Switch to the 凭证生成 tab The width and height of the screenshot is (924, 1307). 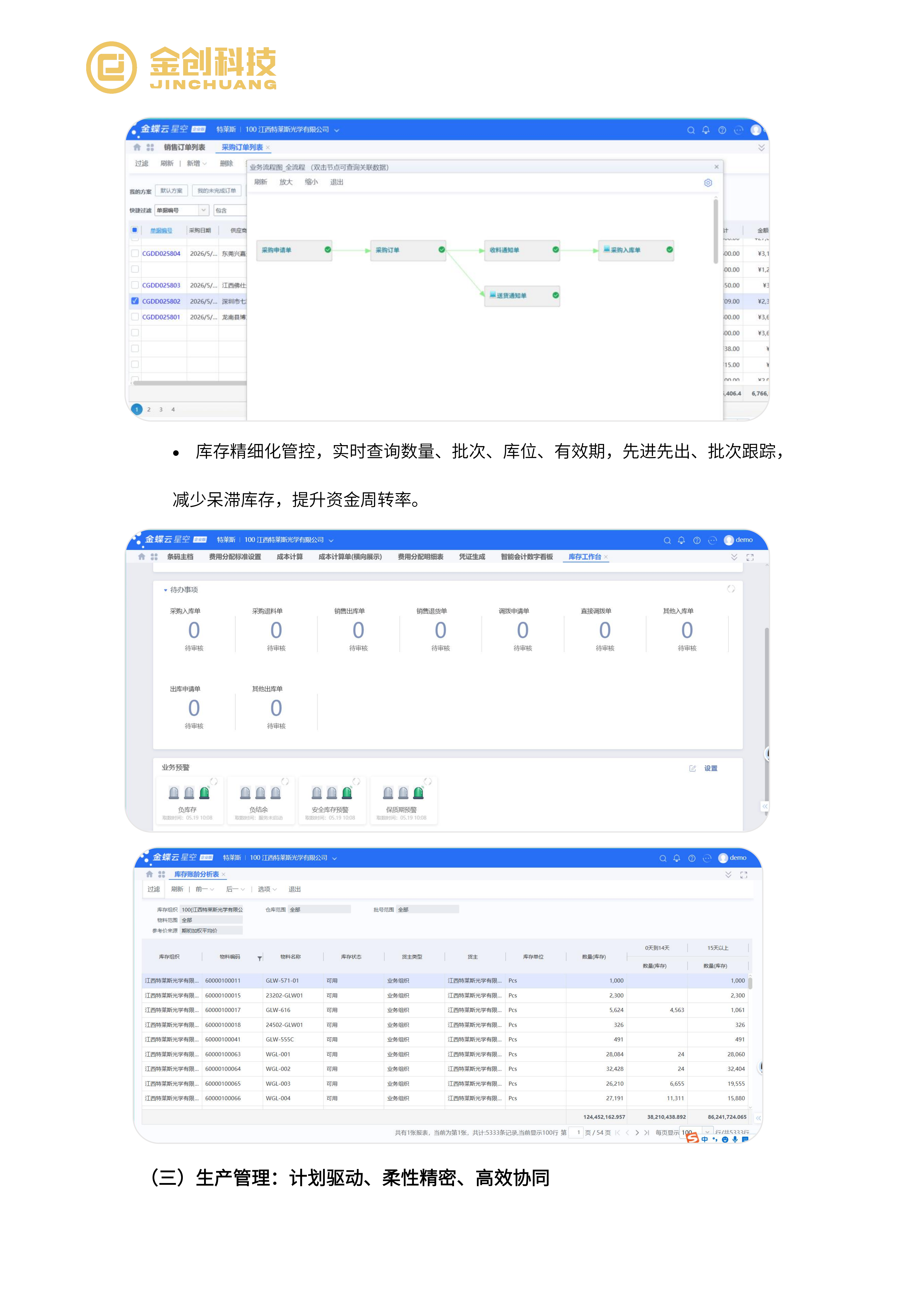click(x=472, y=557)
